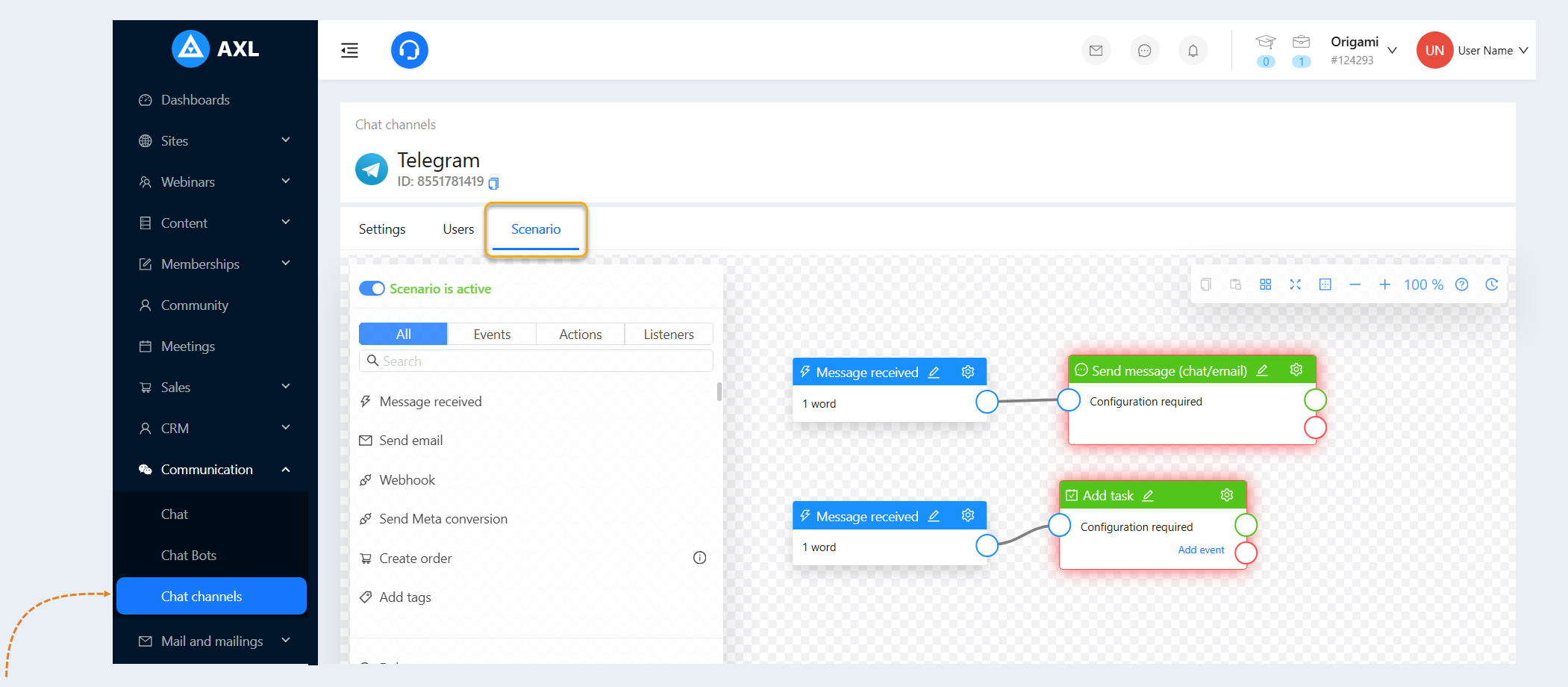Expand the Sites menu chevron
This screenshot has width=1568, height=687.
(x=286, y=140)
